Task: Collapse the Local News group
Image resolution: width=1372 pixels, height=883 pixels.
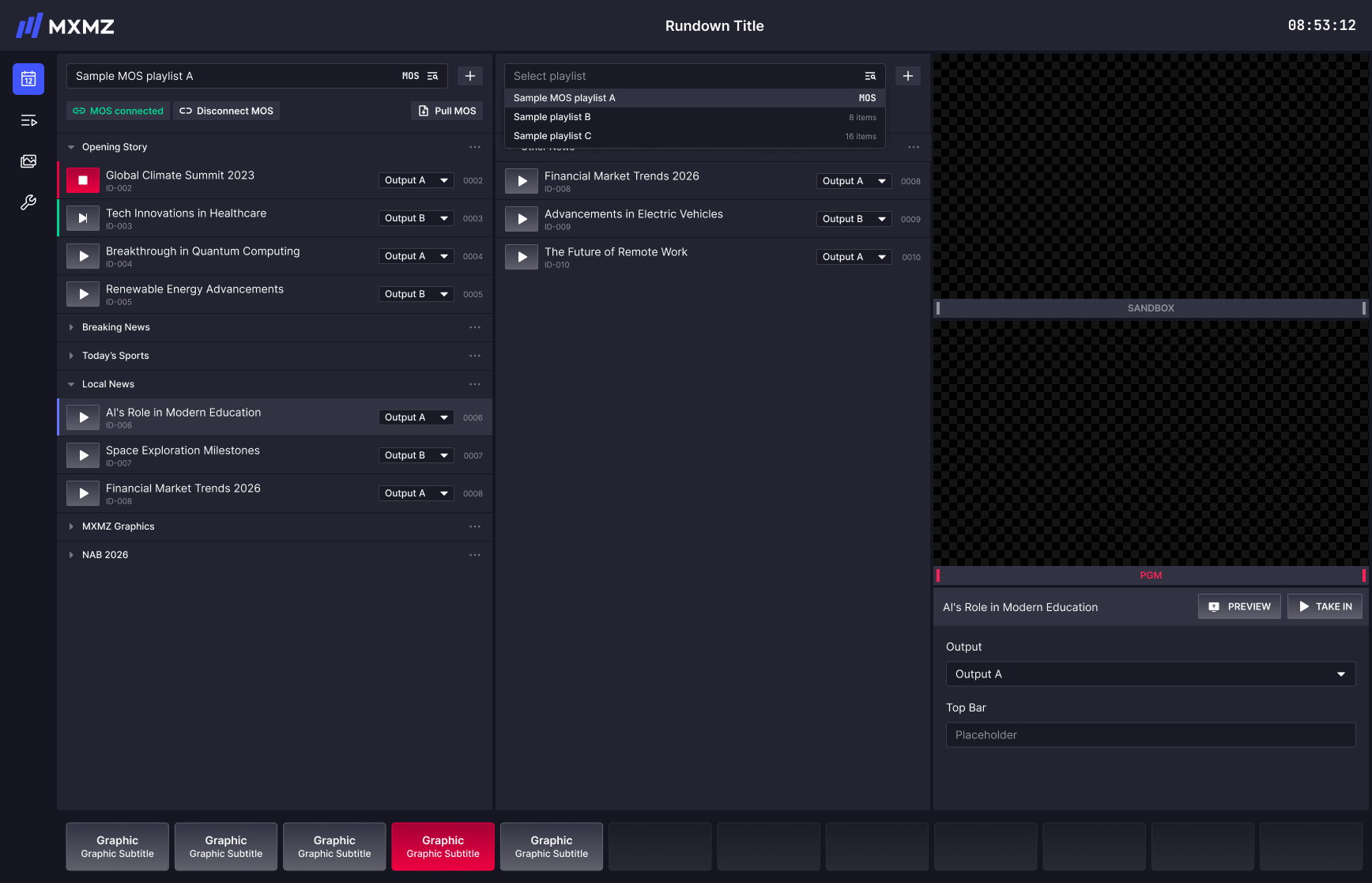Action: (x=71, y=384)
